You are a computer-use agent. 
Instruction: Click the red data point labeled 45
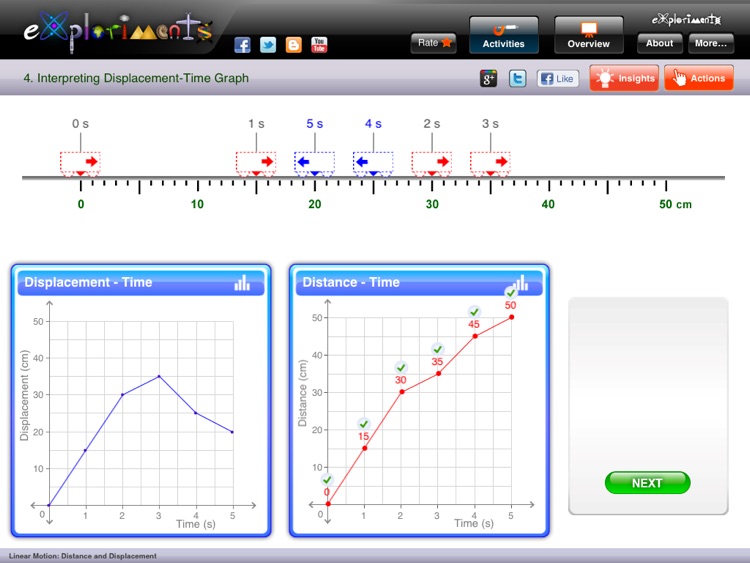point(475,336)
